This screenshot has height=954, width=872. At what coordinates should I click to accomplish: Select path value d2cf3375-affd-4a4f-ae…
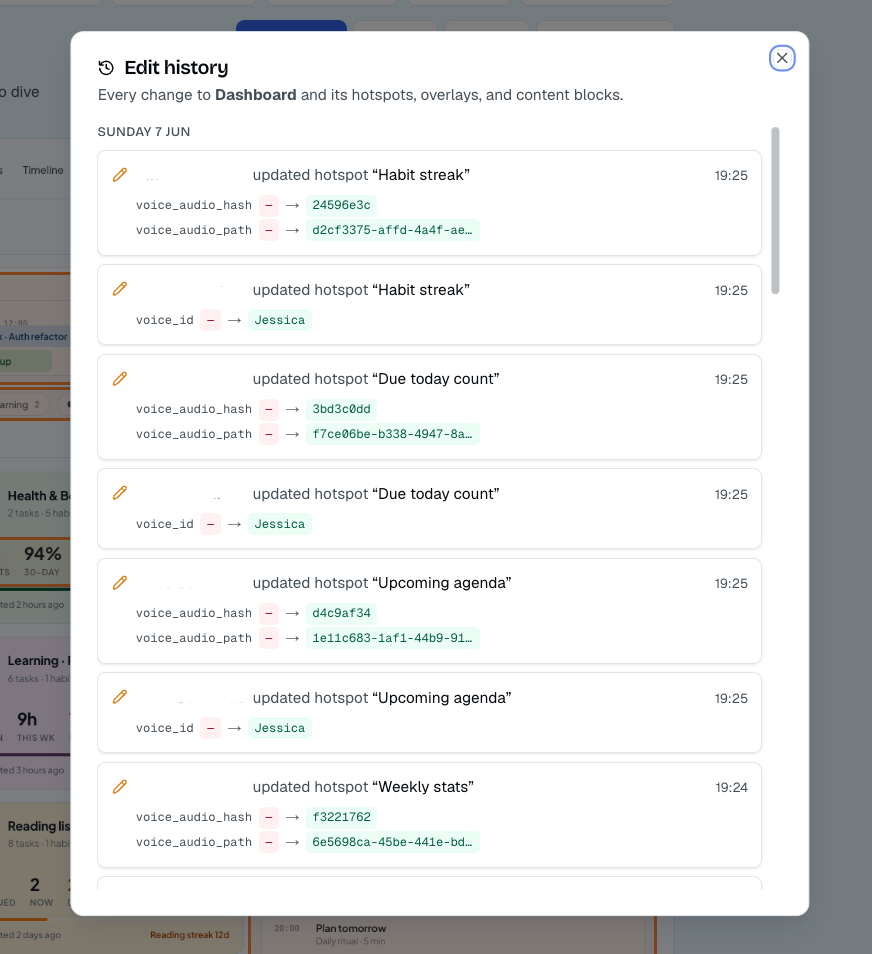point(392,230)
